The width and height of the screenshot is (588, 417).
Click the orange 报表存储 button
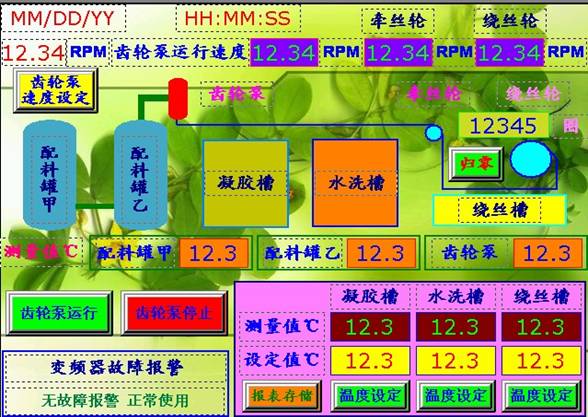pos(282,396)
